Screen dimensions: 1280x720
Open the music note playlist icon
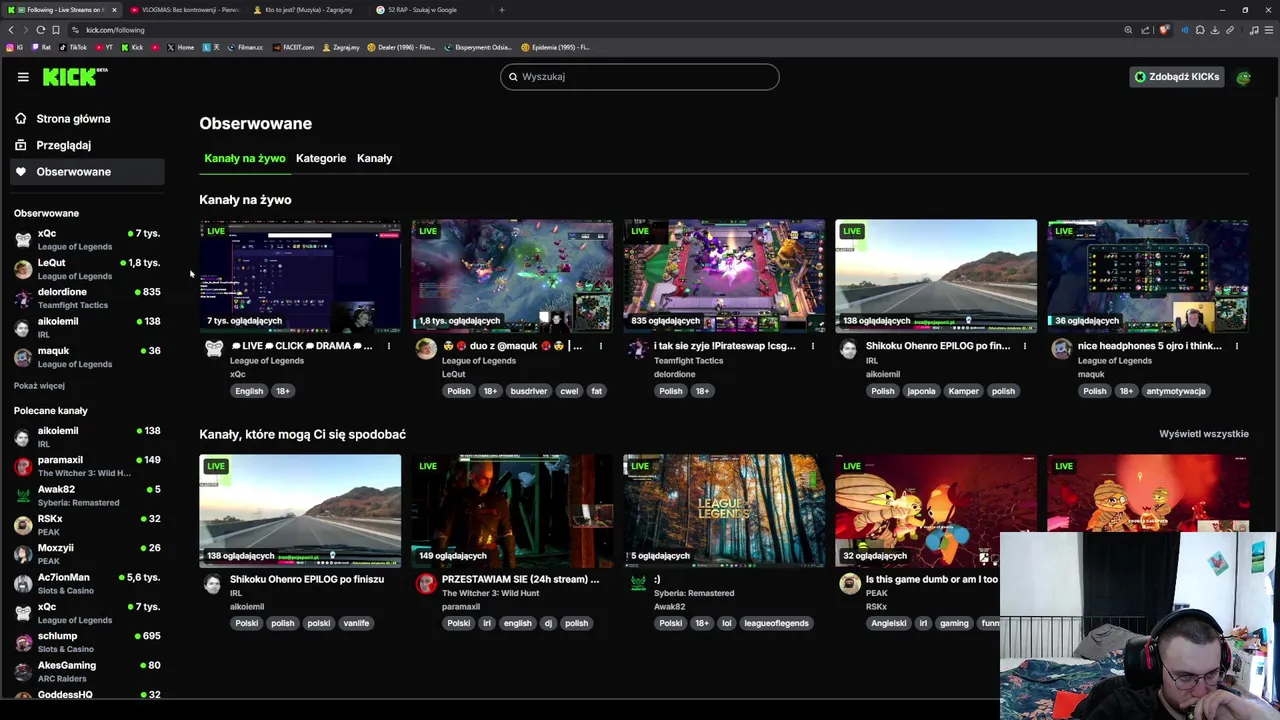pyautogui.click(x=1254, y=30)
